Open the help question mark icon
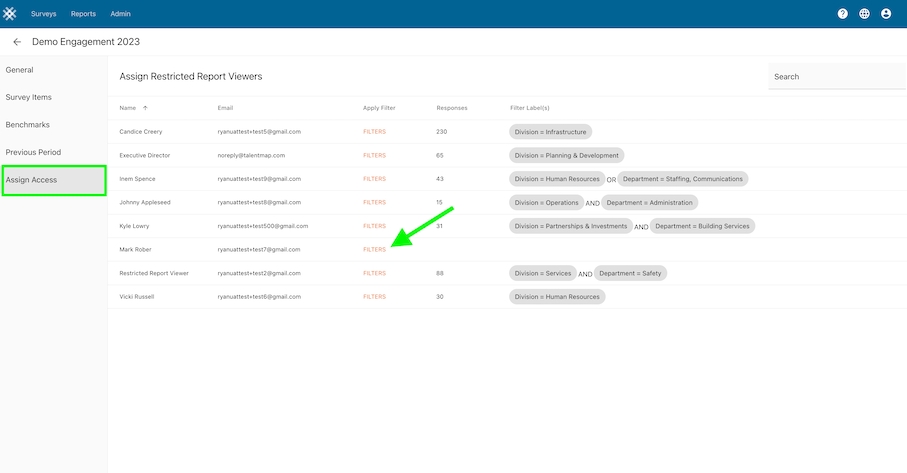Image resolution: width=907 pixels, height=473 pixels. [x=842, y=14]
